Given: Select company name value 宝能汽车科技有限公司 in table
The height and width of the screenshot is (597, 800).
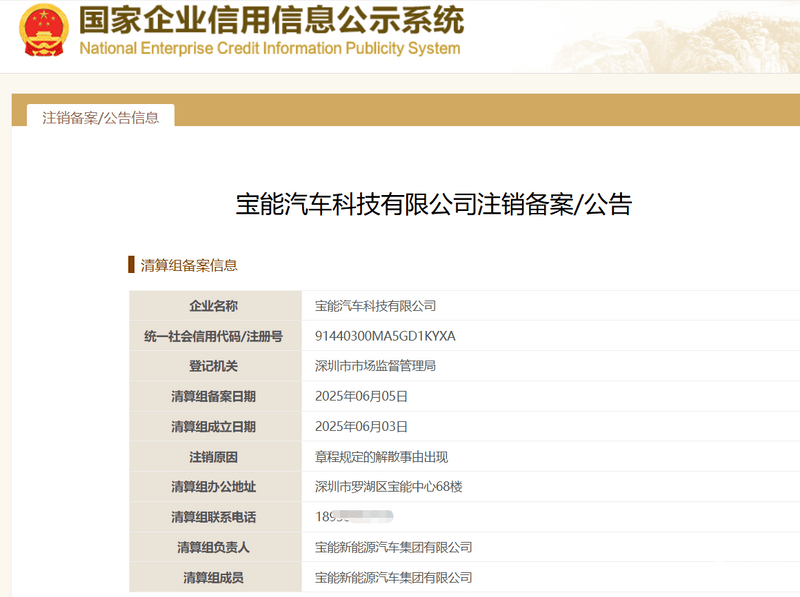Looking at the screenshot, I should (x=376, y=306).
